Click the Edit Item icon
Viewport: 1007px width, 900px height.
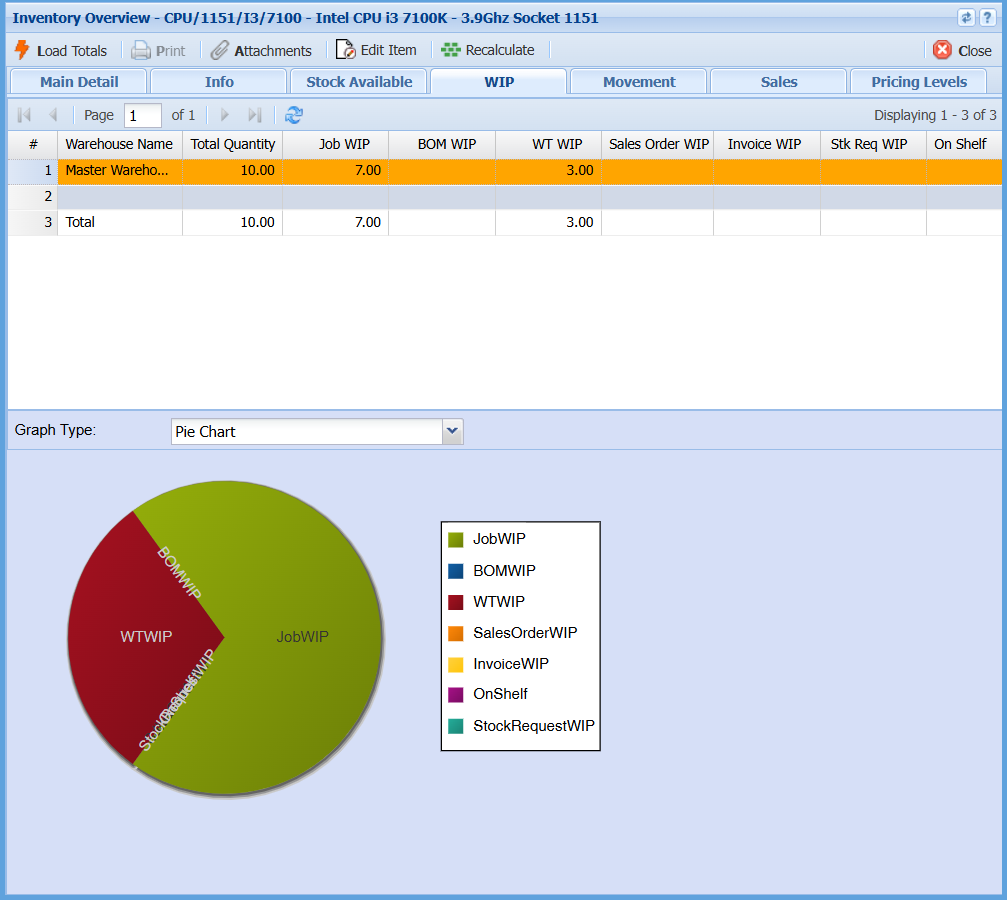[x=345, y=50]
